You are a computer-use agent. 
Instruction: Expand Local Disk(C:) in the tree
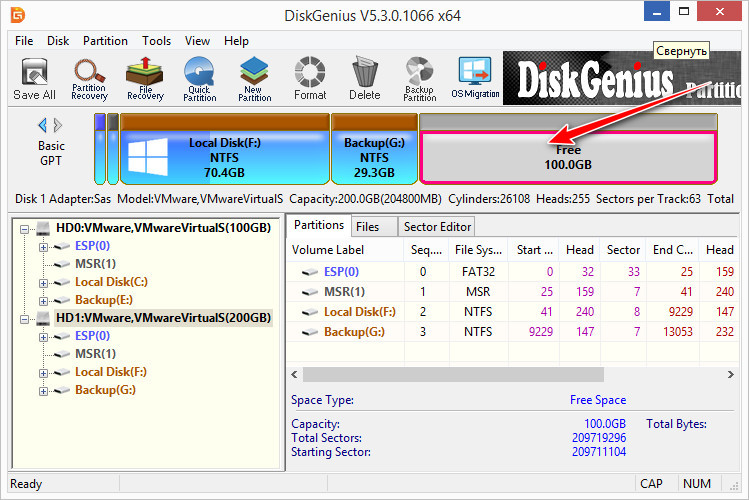tap(43, 283)
